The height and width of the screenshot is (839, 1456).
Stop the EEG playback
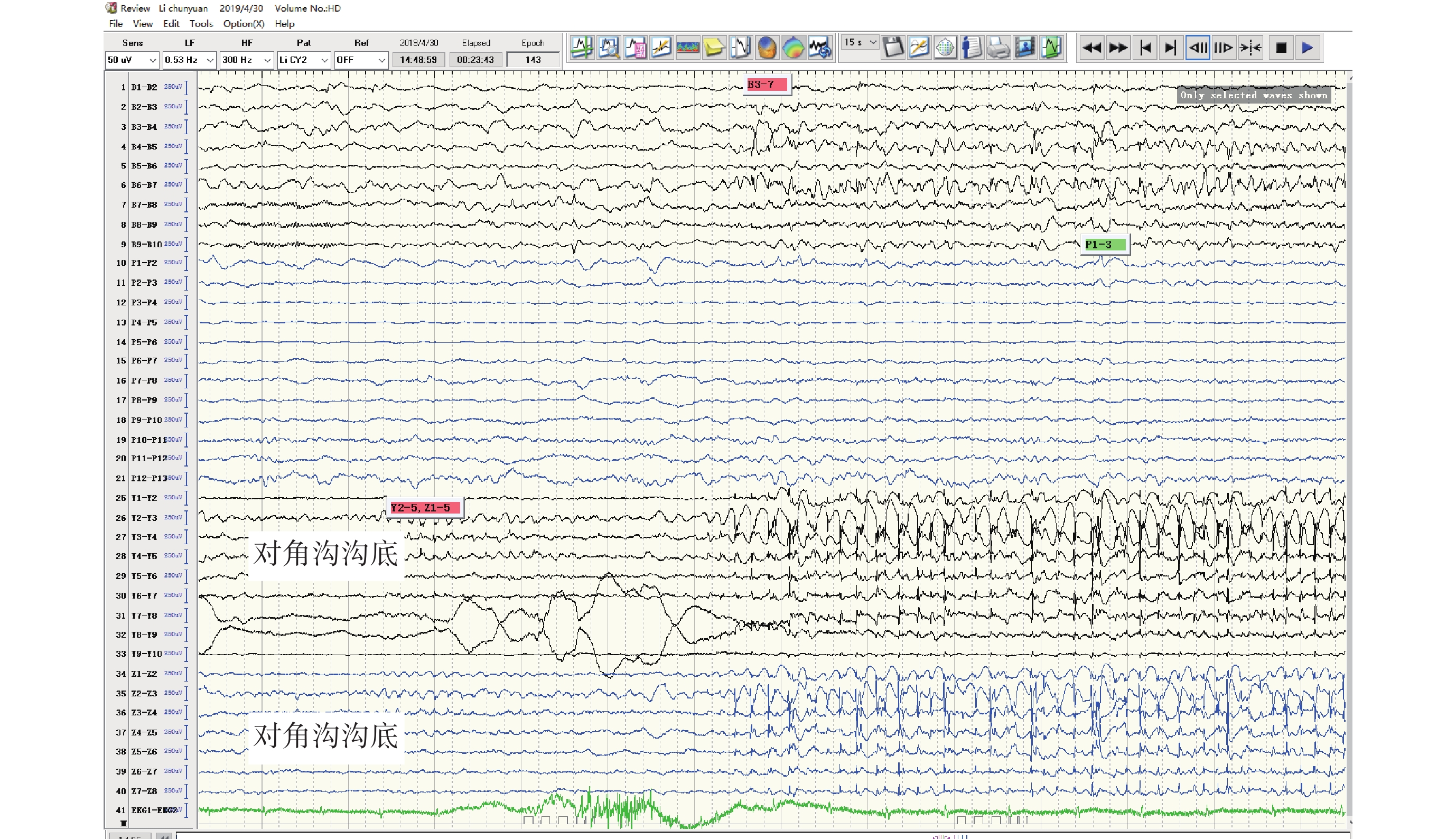point(1282,48)
